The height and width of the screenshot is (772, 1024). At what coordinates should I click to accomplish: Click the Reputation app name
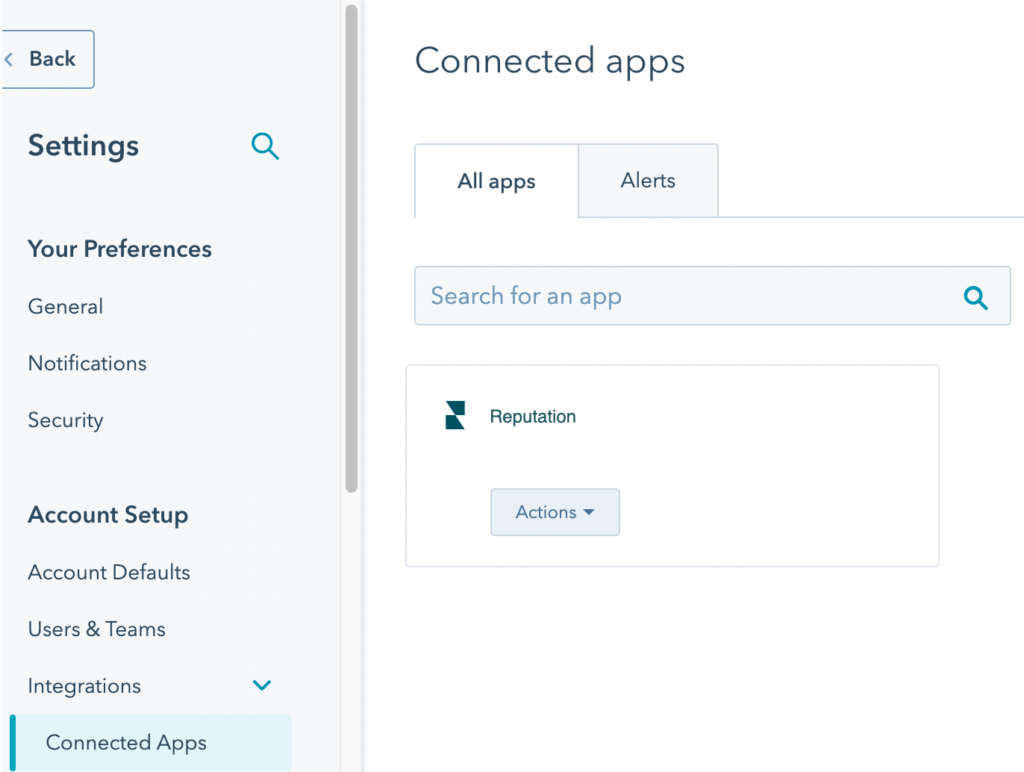pos(532,417)
